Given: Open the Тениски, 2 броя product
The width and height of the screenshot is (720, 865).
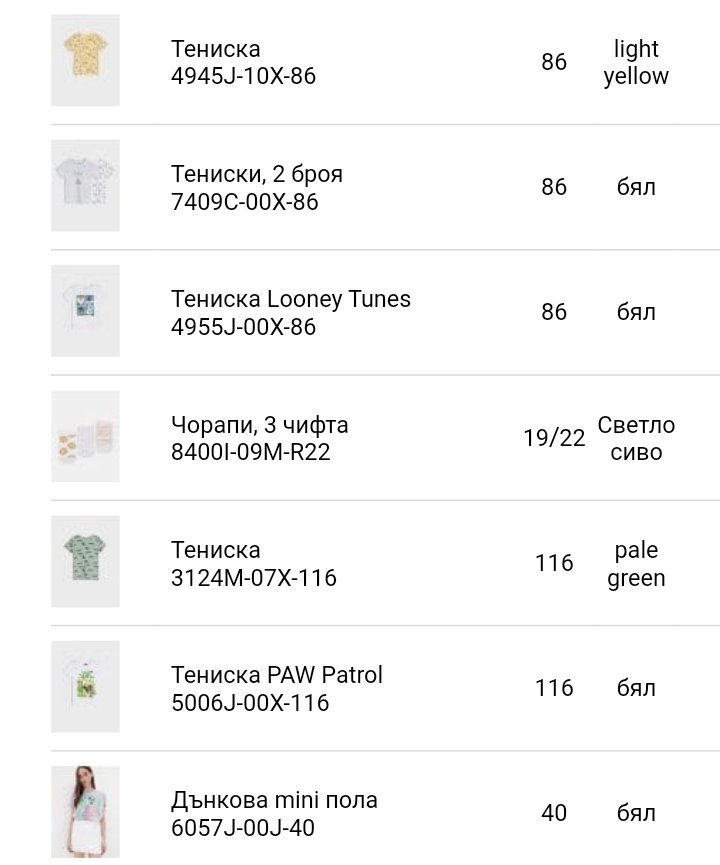Looking at the screenshot, I should pyautogui.click(x=257, y=174).
